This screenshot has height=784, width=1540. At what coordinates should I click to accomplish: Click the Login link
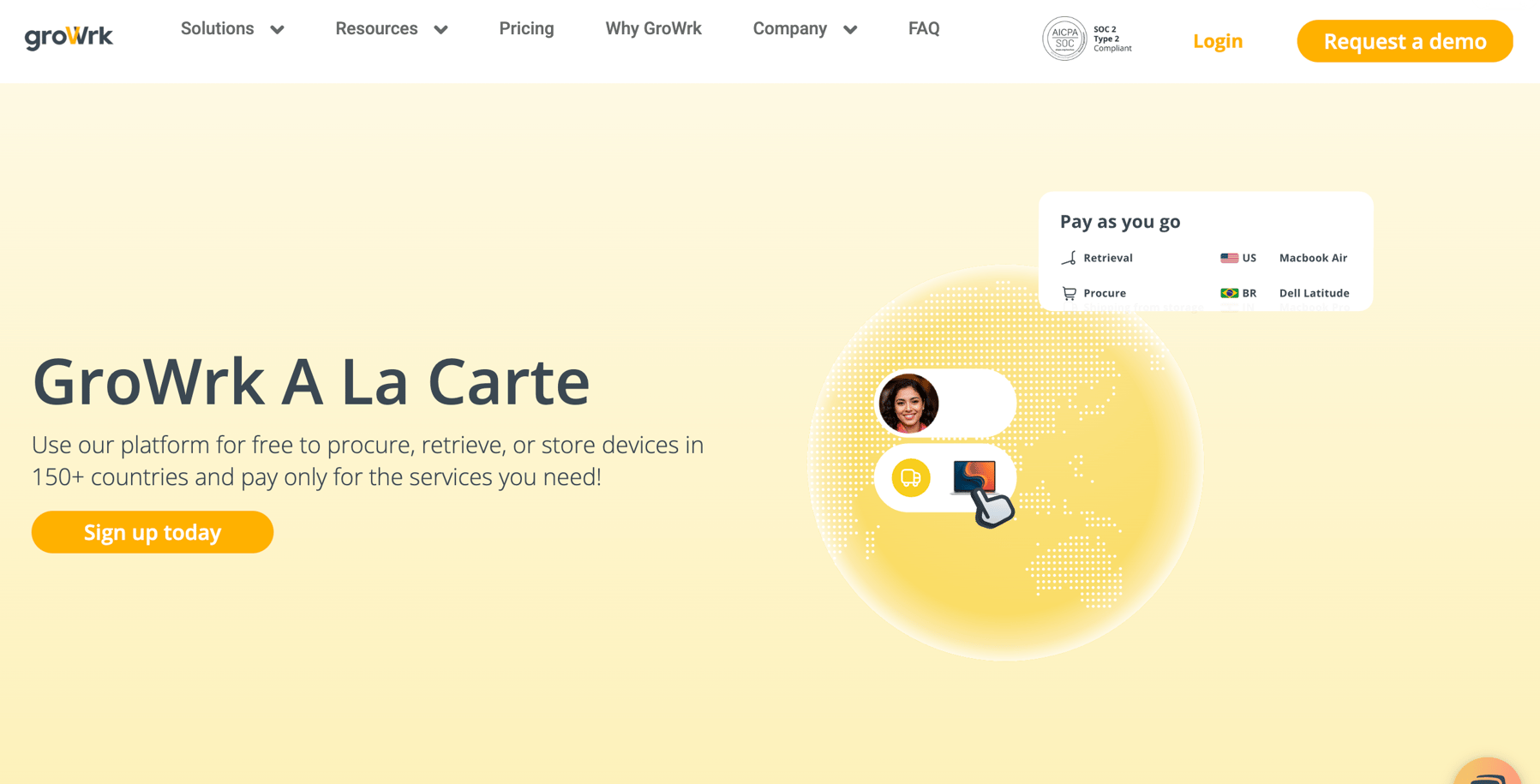pos(1217,40)
